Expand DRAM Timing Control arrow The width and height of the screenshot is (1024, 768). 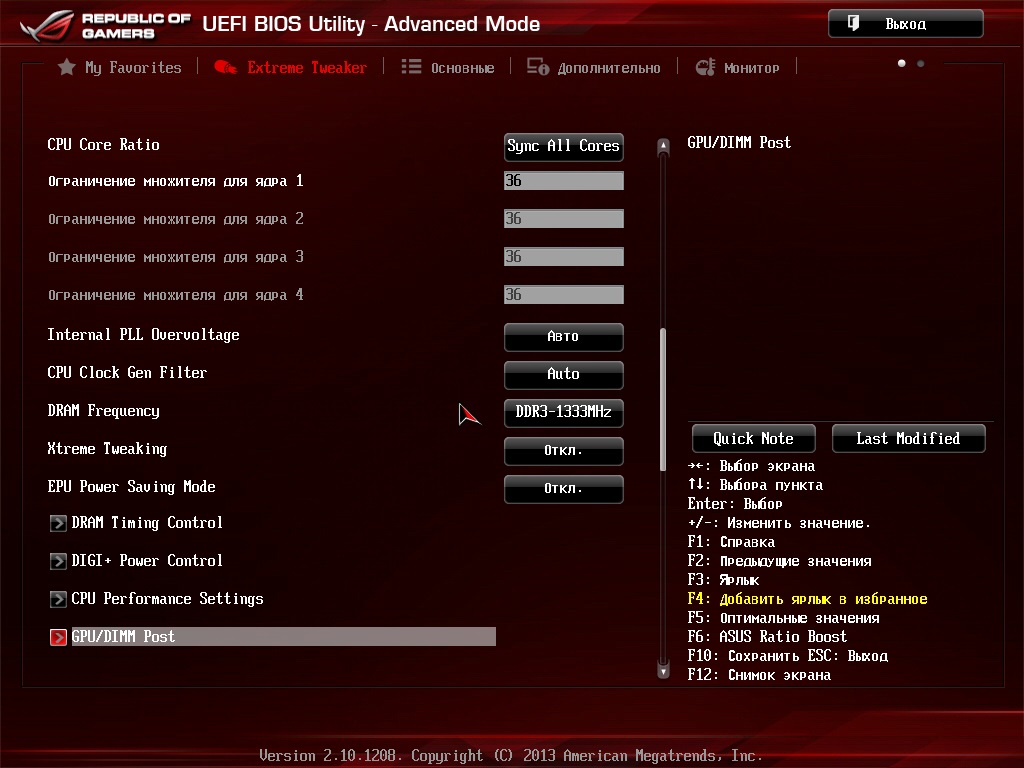coord(58,523)
